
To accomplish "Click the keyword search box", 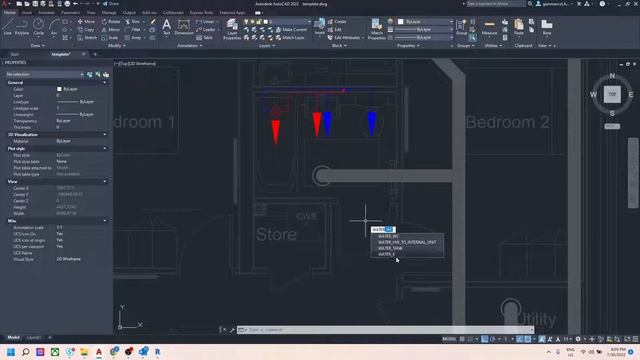I will [496, 4].
